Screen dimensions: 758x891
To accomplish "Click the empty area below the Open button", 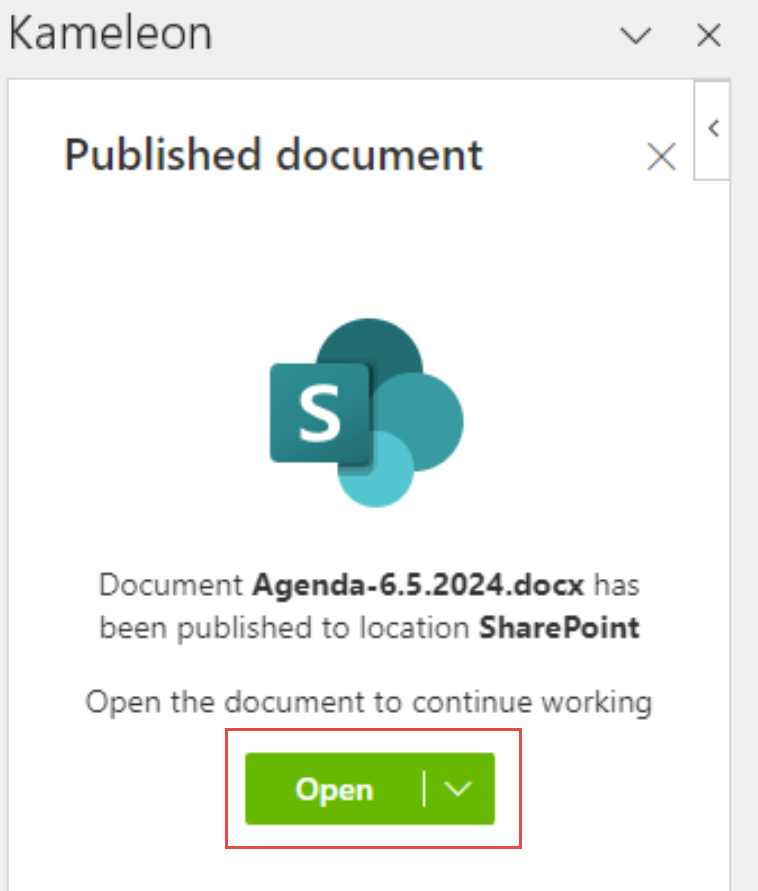I will pyautogui.click(x=368, y=868).
